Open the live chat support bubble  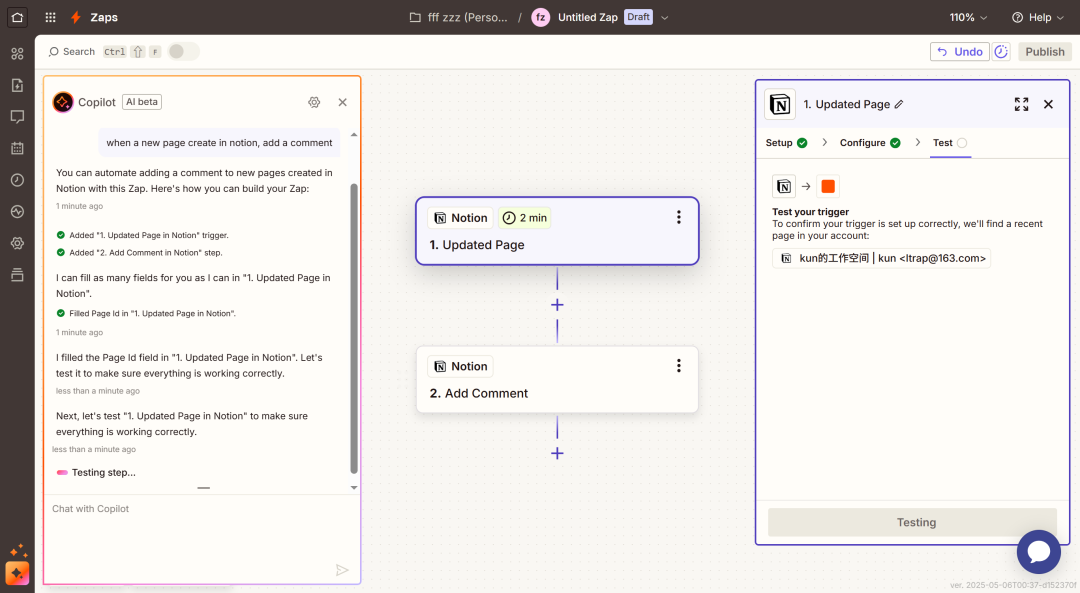(x=1039, y=552)
